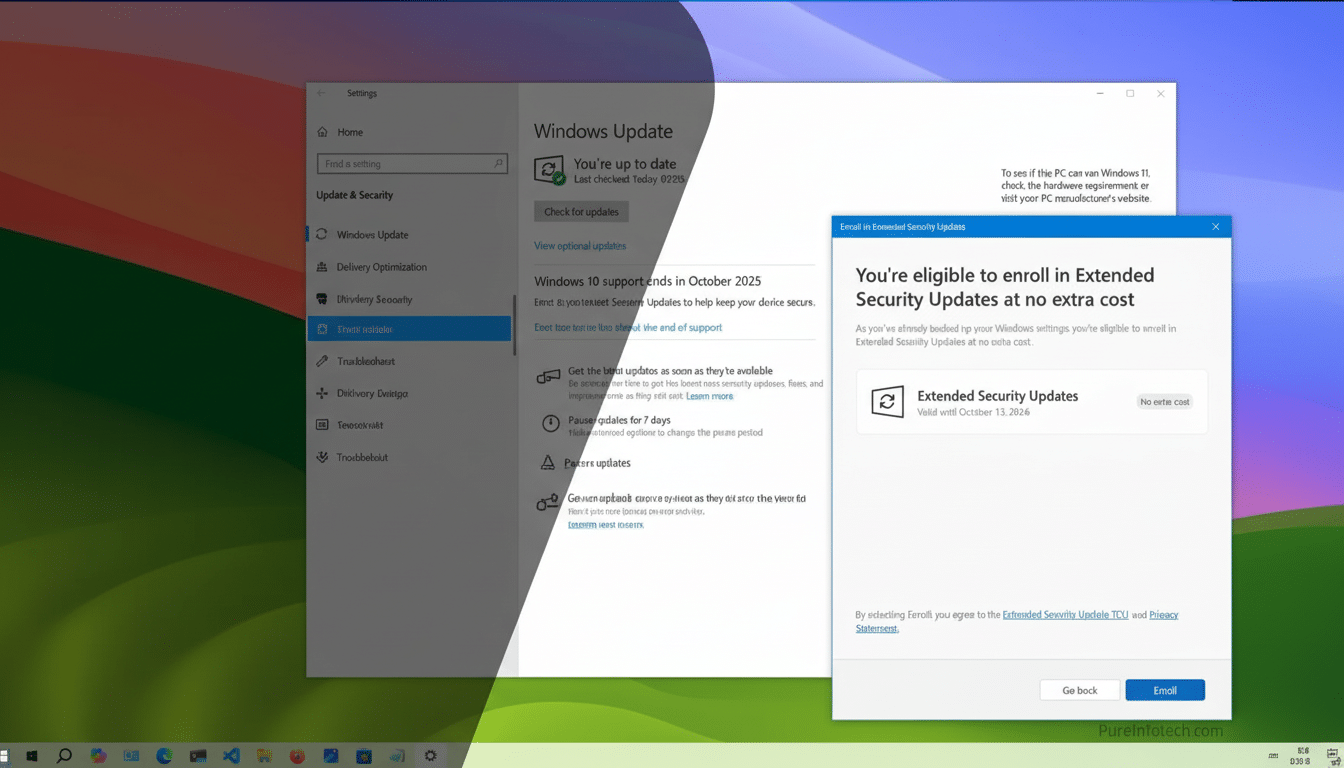Click the Check for updates button
The image size is (1344, 768).
[x=580, y=211]
